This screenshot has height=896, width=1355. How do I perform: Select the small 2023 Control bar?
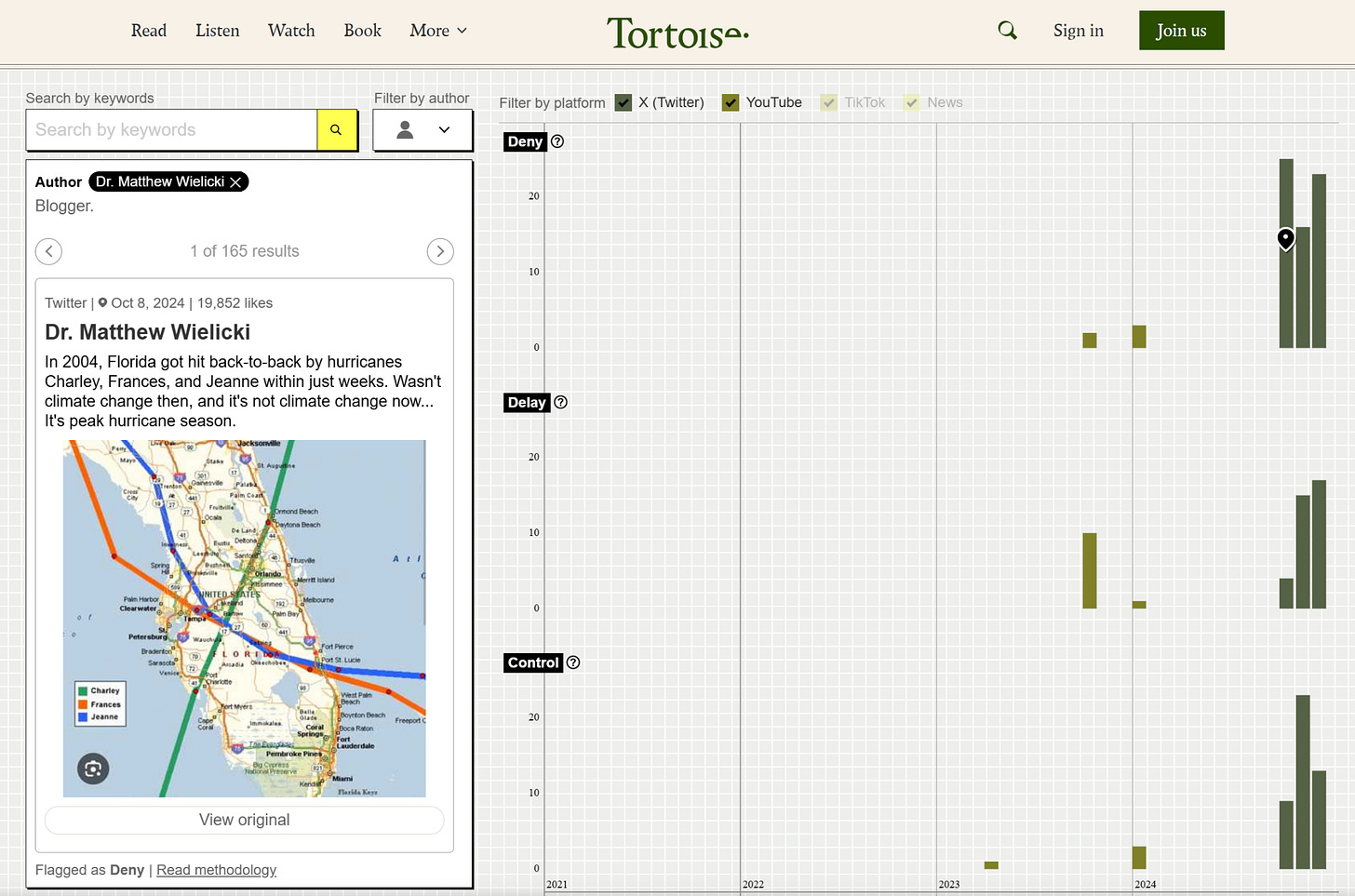point(991,865)
